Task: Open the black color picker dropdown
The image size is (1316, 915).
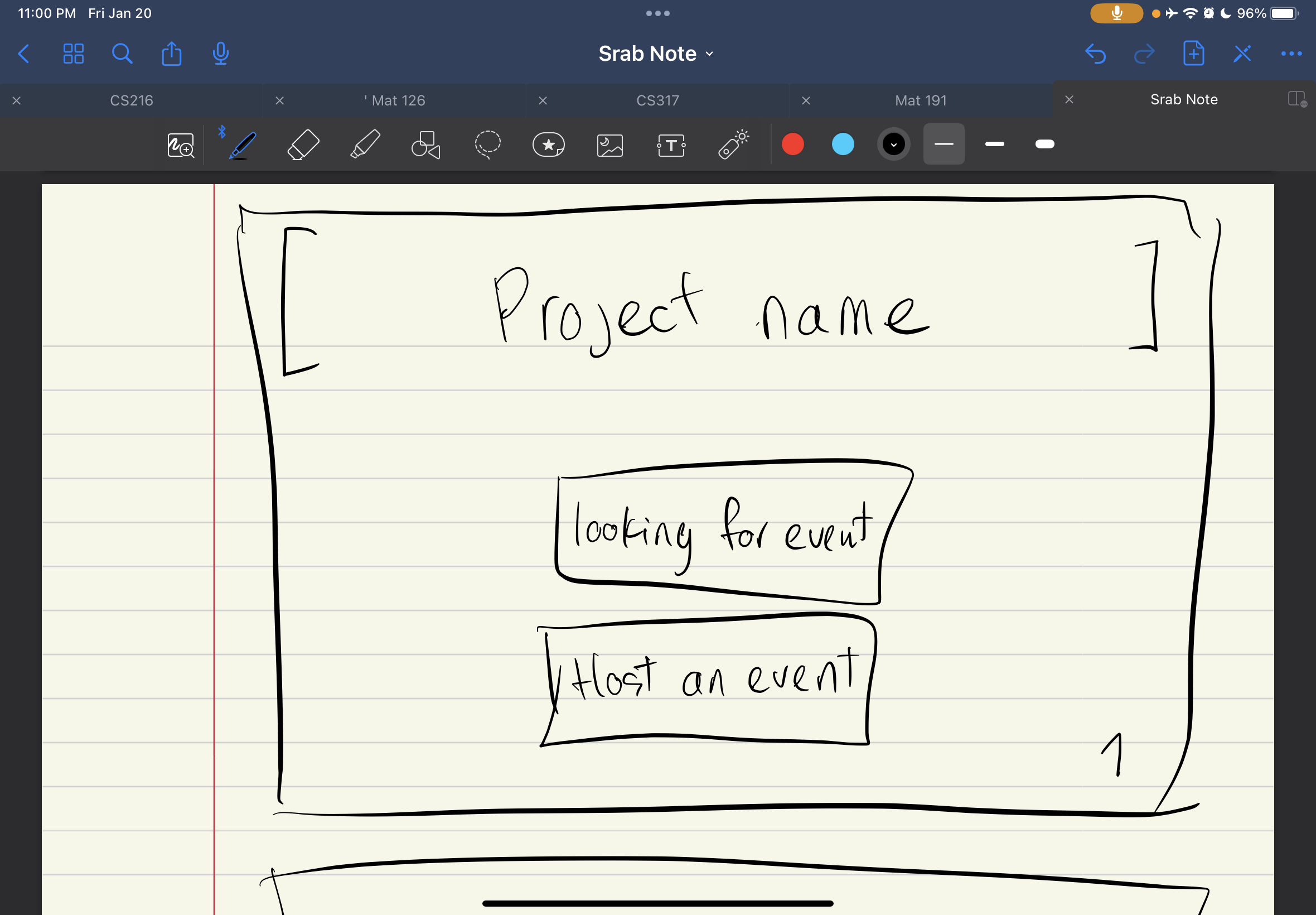Action: point(893,145)
